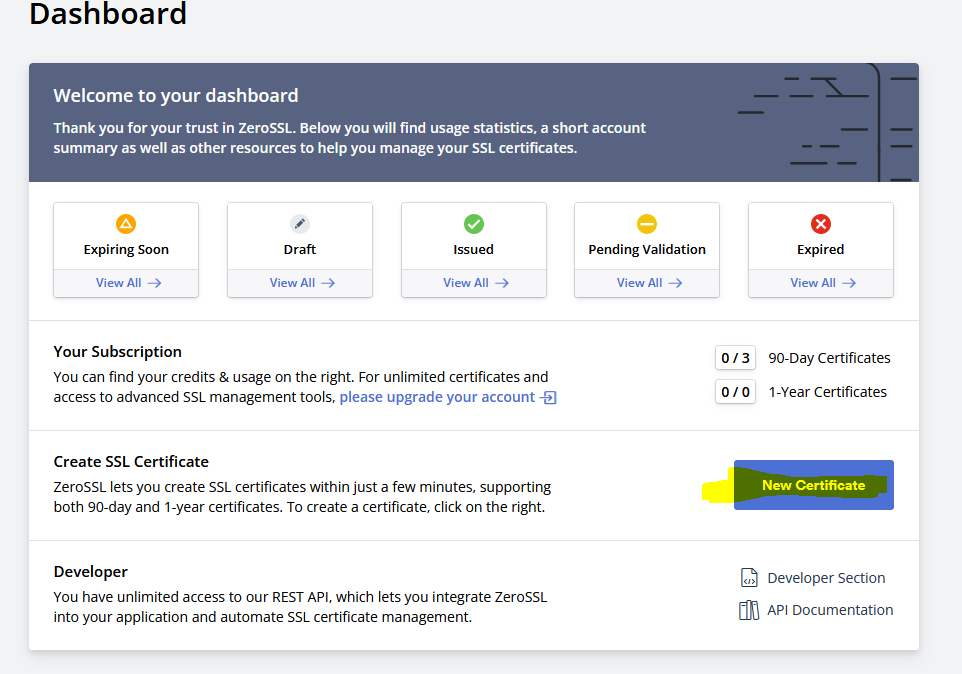The image size is (962, 674).
Task: Click the 0 / 0 1-Year Certificates counter
Action: point(735,392)
